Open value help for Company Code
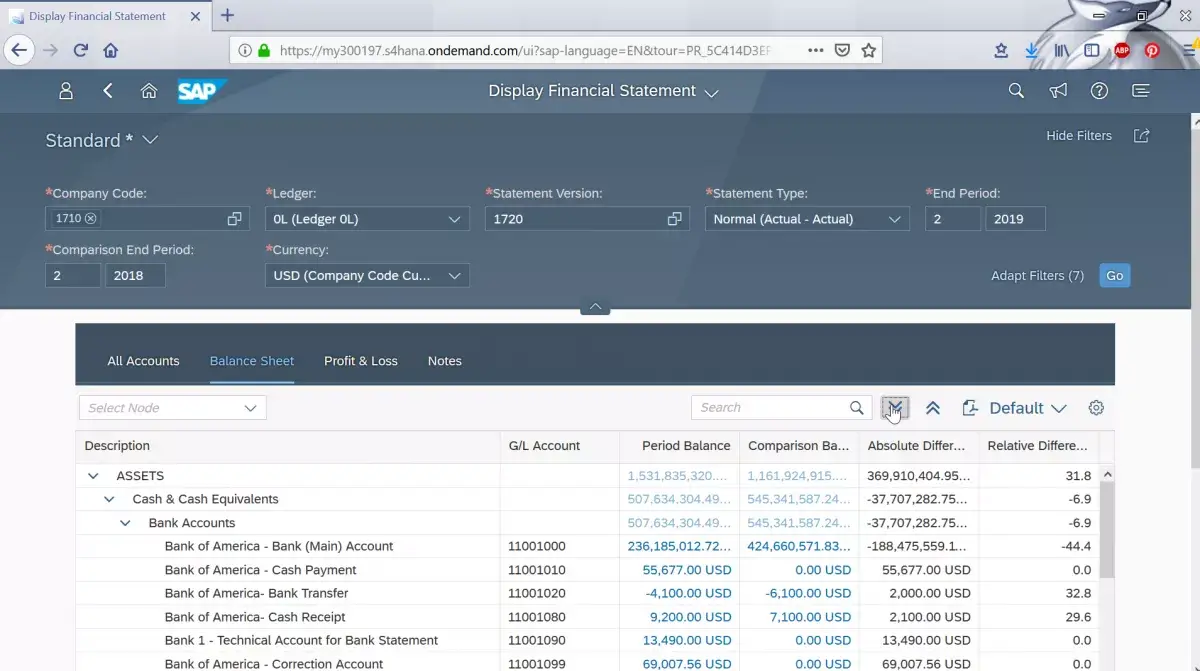Image resolution: width=1200 pixels, height=671 pixels. [234, 219]
